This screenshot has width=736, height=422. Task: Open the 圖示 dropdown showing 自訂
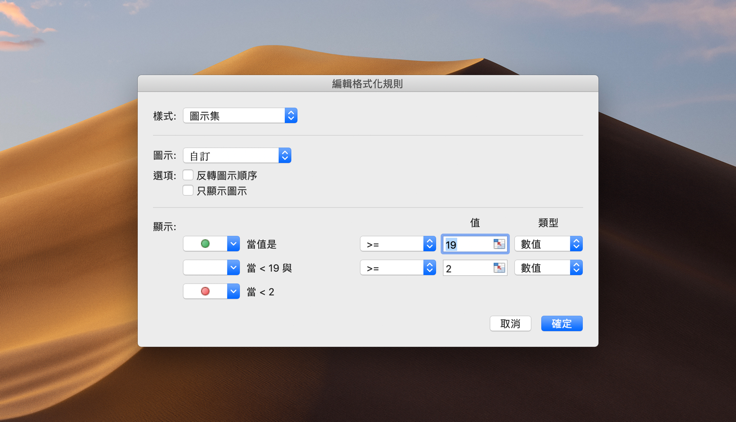(x=237, y=155)
